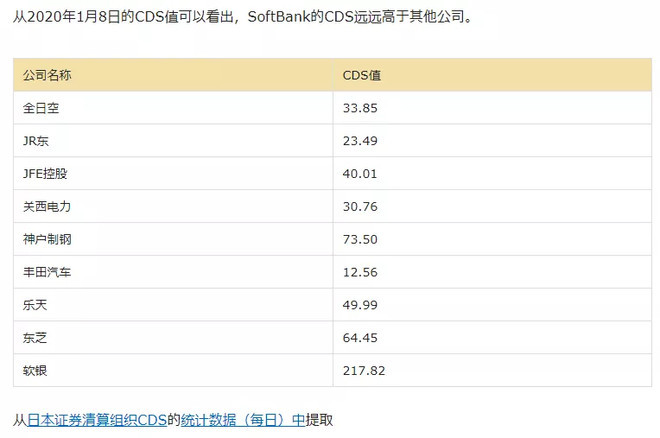The height and width of the screenshot is (438, 660).
Task: Click the 40.01 value cell
Action: (x=360, y=173)
